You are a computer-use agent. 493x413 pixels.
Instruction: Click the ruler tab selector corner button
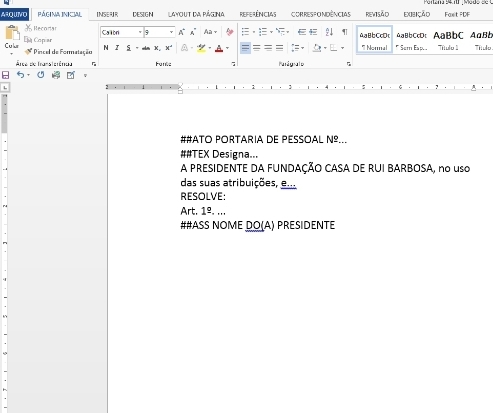point(5,88)
